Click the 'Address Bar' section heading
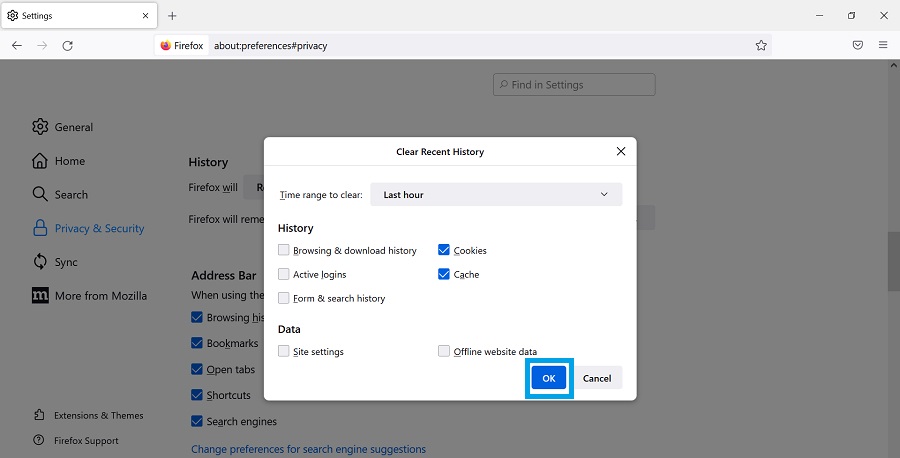The height and width of the screenshot is (458, 900). tap(224, 275)
